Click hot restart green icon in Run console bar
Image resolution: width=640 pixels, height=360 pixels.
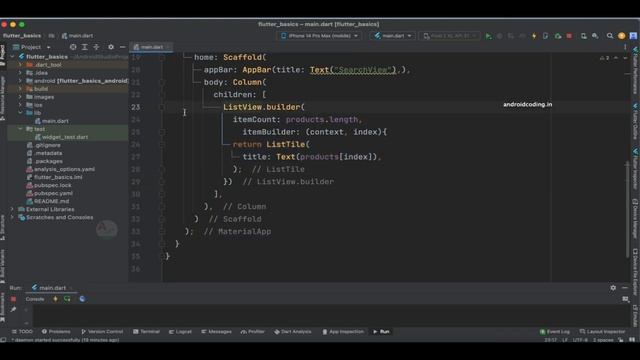(67, 299)
